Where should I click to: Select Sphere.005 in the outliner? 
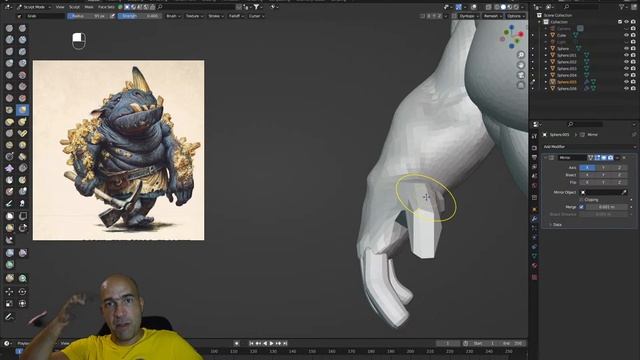(567, 82)
